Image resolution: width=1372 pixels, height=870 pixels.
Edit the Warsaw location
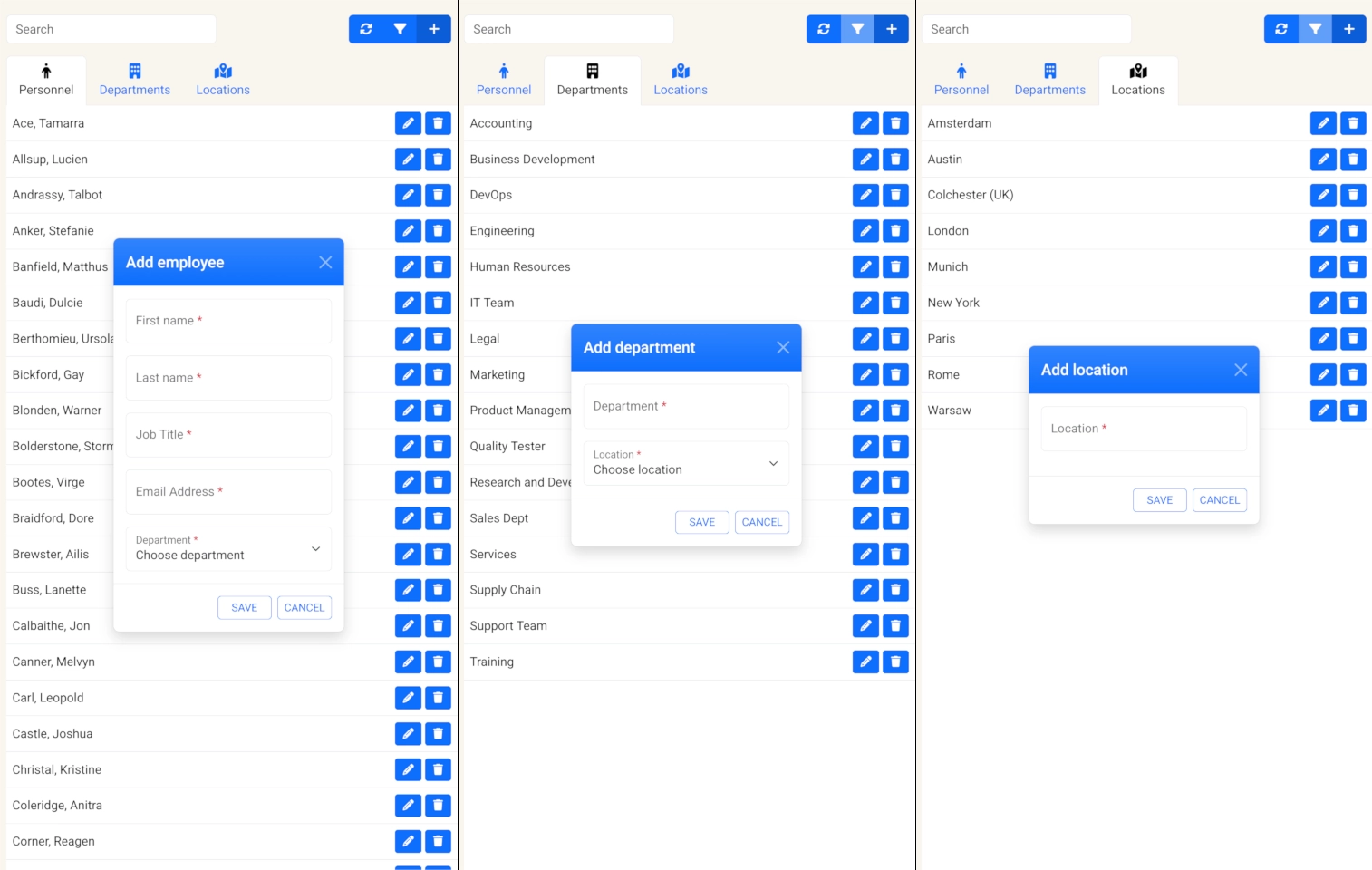(1323, 411)
